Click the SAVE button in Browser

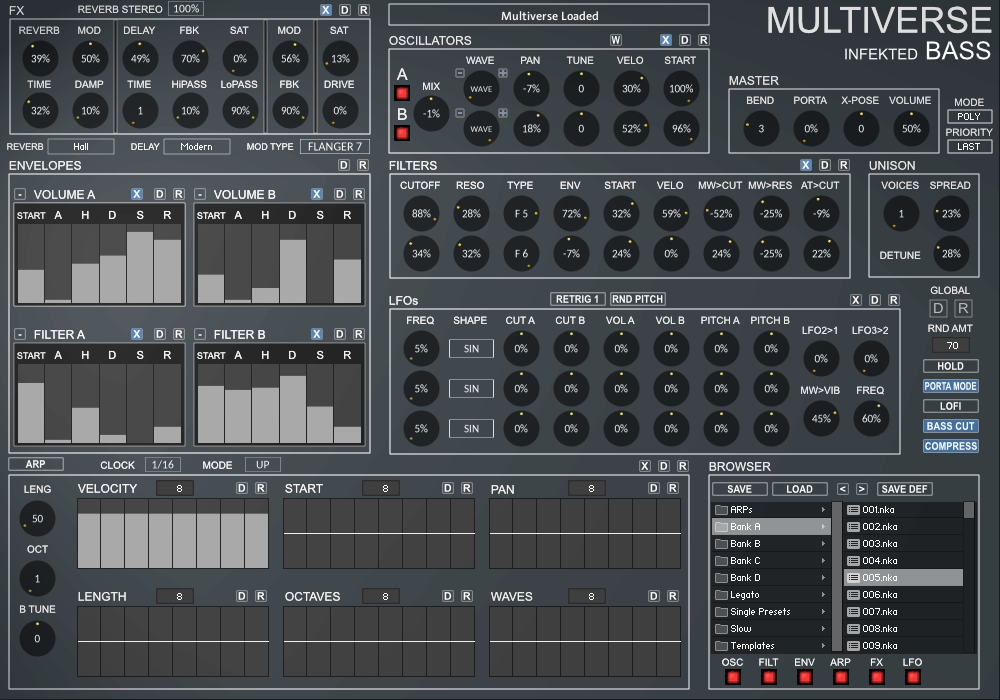point(740,489)
